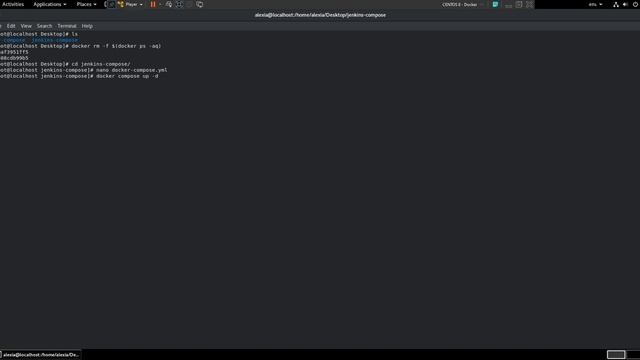Open the keyboard language indicator dropdown
This screenshot has height=360, width=640.
595,4
